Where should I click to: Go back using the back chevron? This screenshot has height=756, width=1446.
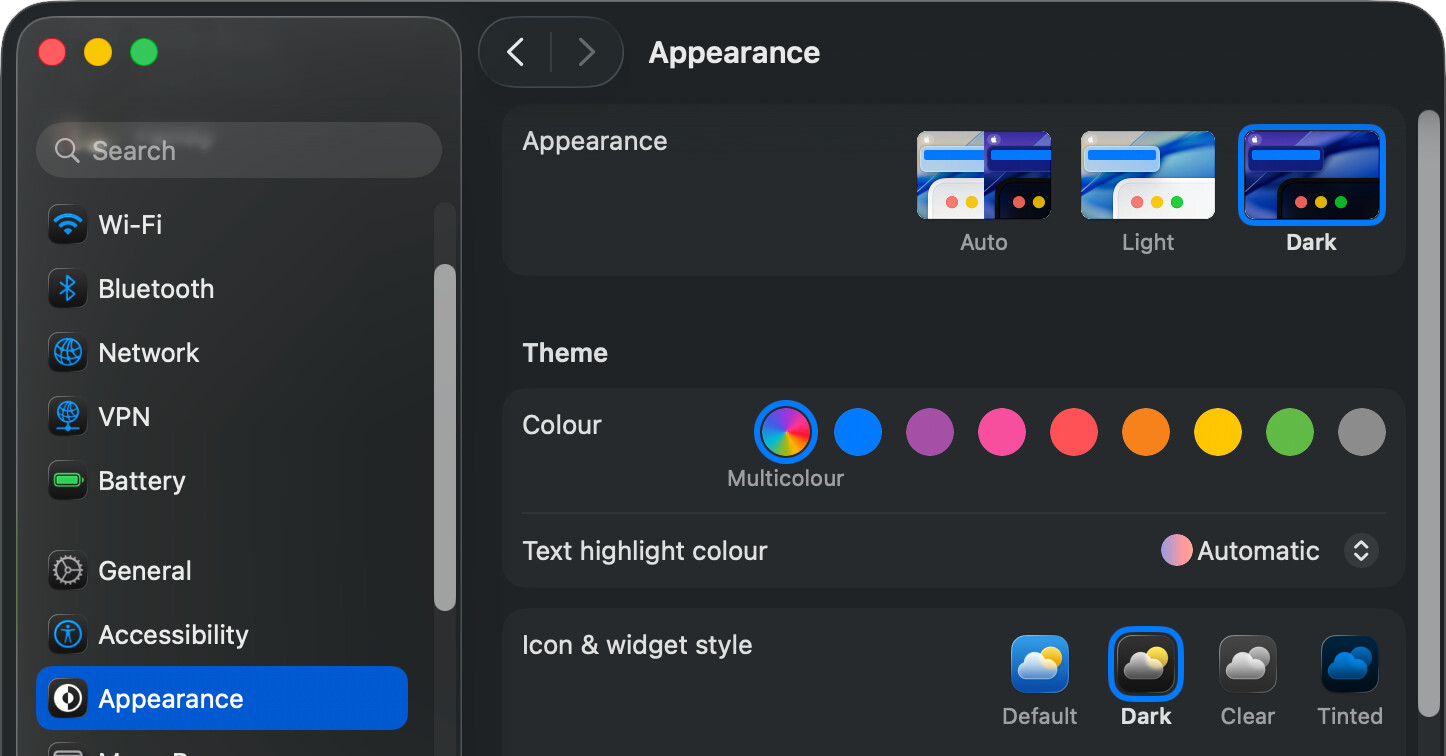[515, 52]
